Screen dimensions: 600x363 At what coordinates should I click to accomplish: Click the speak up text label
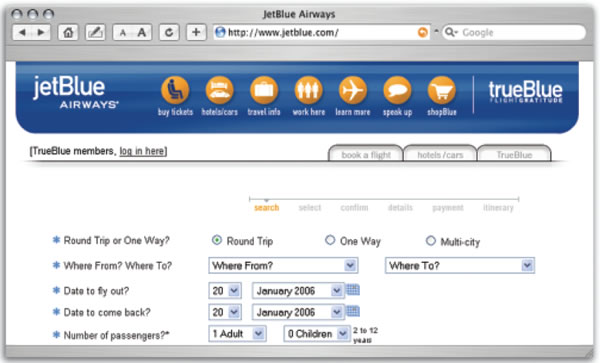click(398, 112)
